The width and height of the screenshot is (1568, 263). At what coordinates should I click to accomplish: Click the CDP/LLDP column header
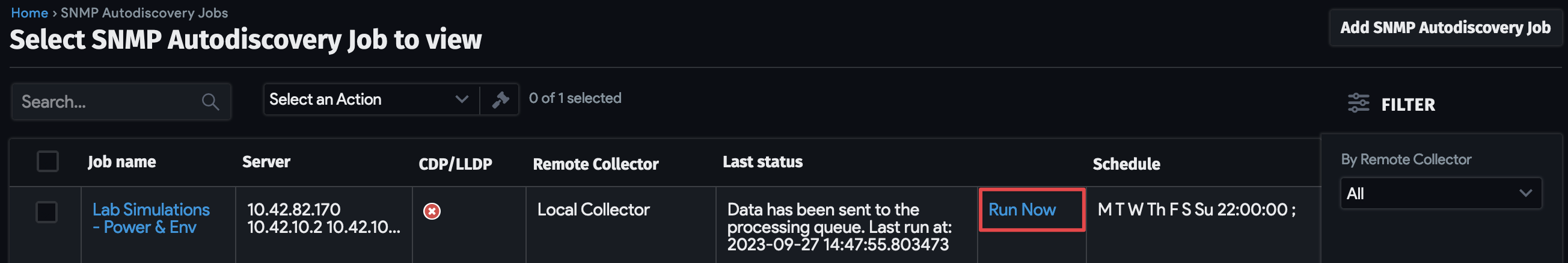pos(455,164)
